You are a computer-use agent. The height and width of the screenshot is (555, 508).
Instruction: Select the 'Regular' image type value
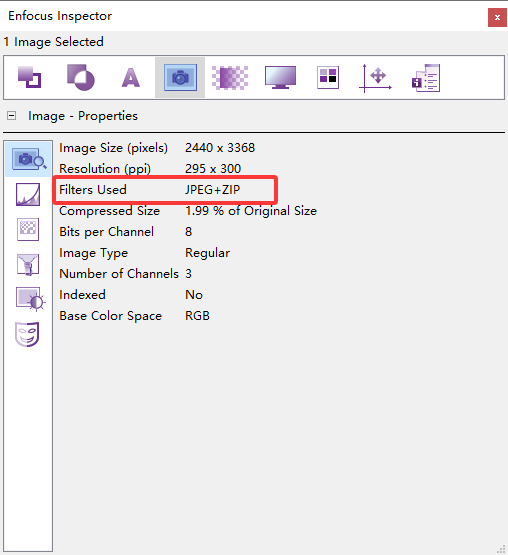pos(207,253)
